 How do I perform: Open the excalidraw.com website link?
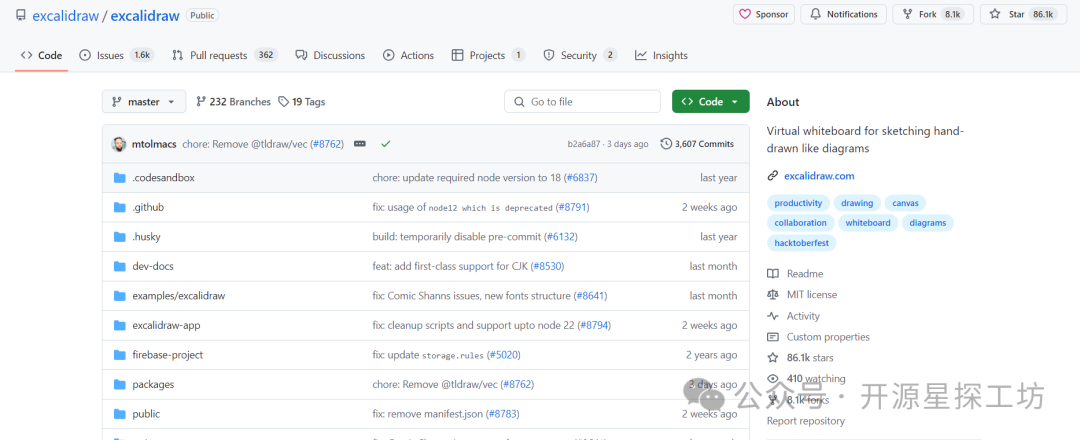[x=819, y=176]
